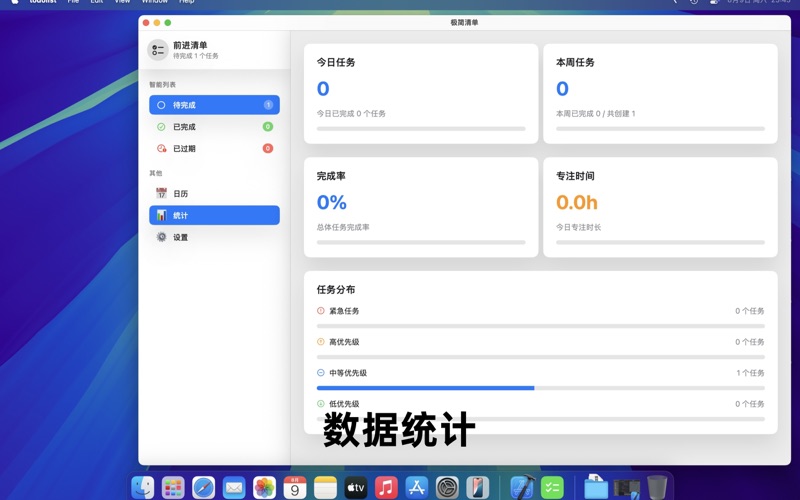The height and width of the screenshot is (500, 800).
Task: Click the 1 个任务 count for 中等优先级
Action: 750,373
